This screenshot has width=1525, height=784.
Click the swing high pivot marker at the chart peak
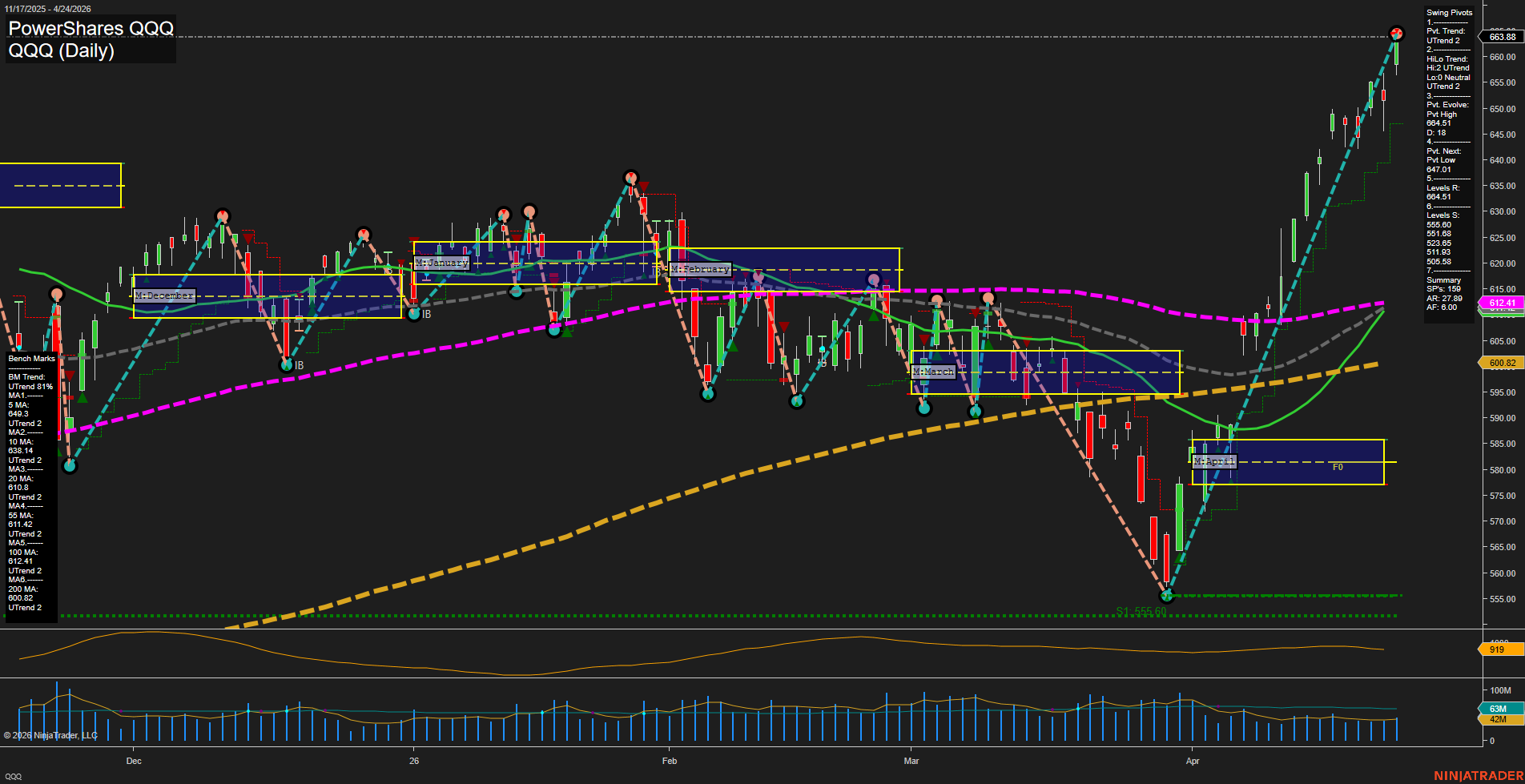[1396, 34]
